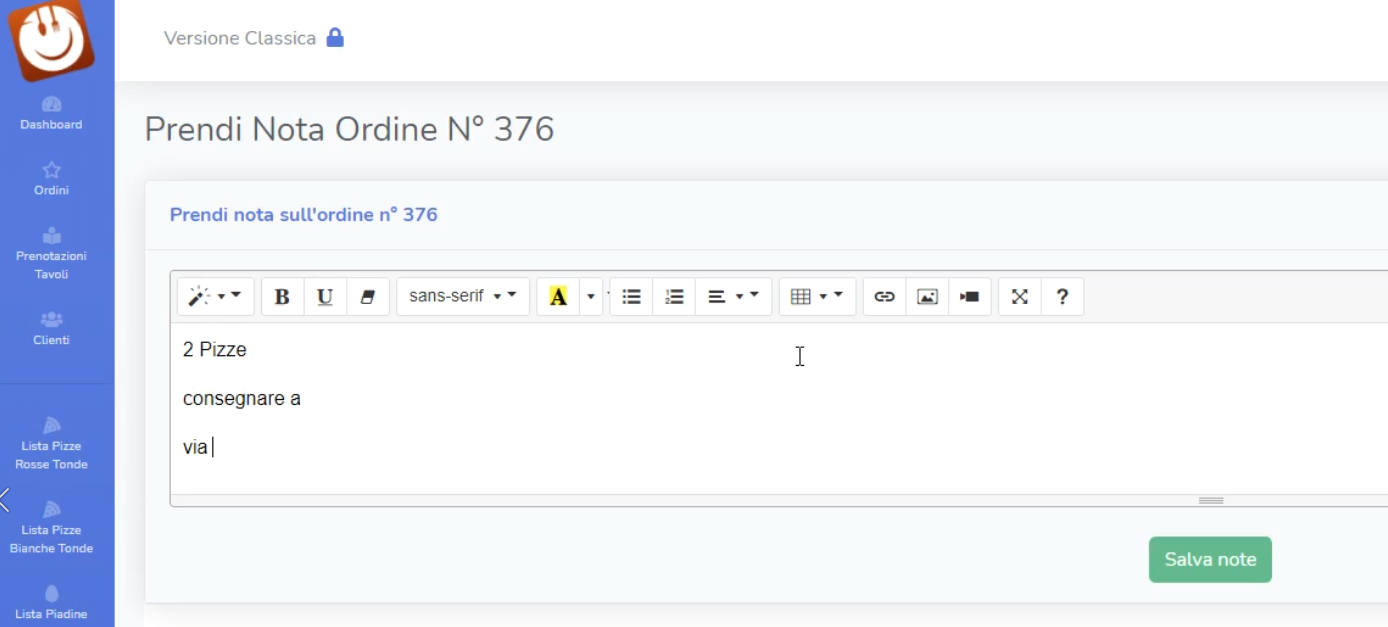The height and width of the screenshot is (627, 1388).
Task: Expand the table insert dropdown
Action: pos(816,297)
